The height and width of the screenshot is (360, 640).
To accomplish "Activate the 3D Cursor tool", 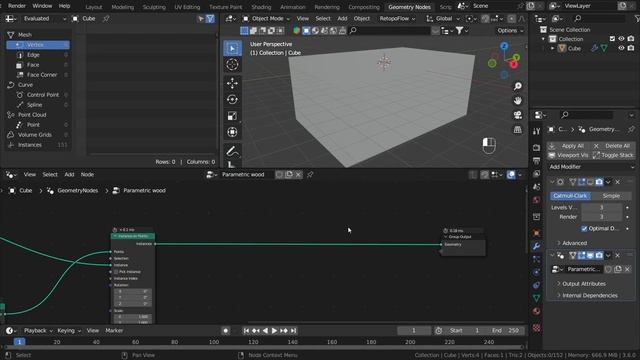I will [232, 64].
